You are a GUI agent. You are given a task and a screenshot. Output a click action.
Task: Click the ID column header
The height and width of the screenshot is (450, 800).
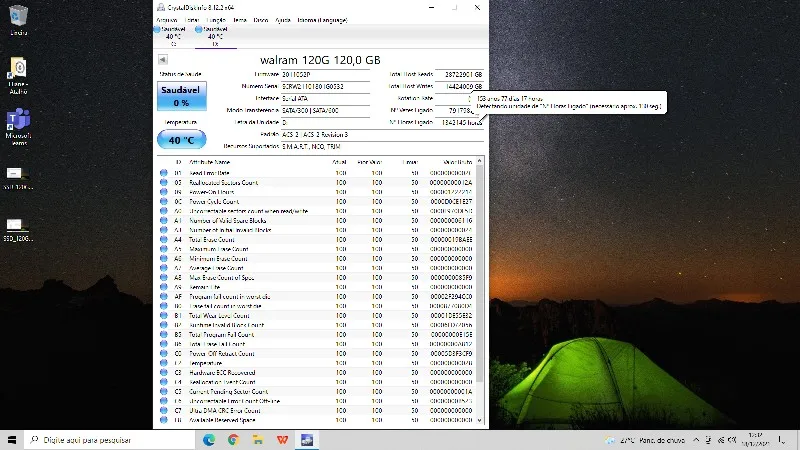[x=178, y=162]
